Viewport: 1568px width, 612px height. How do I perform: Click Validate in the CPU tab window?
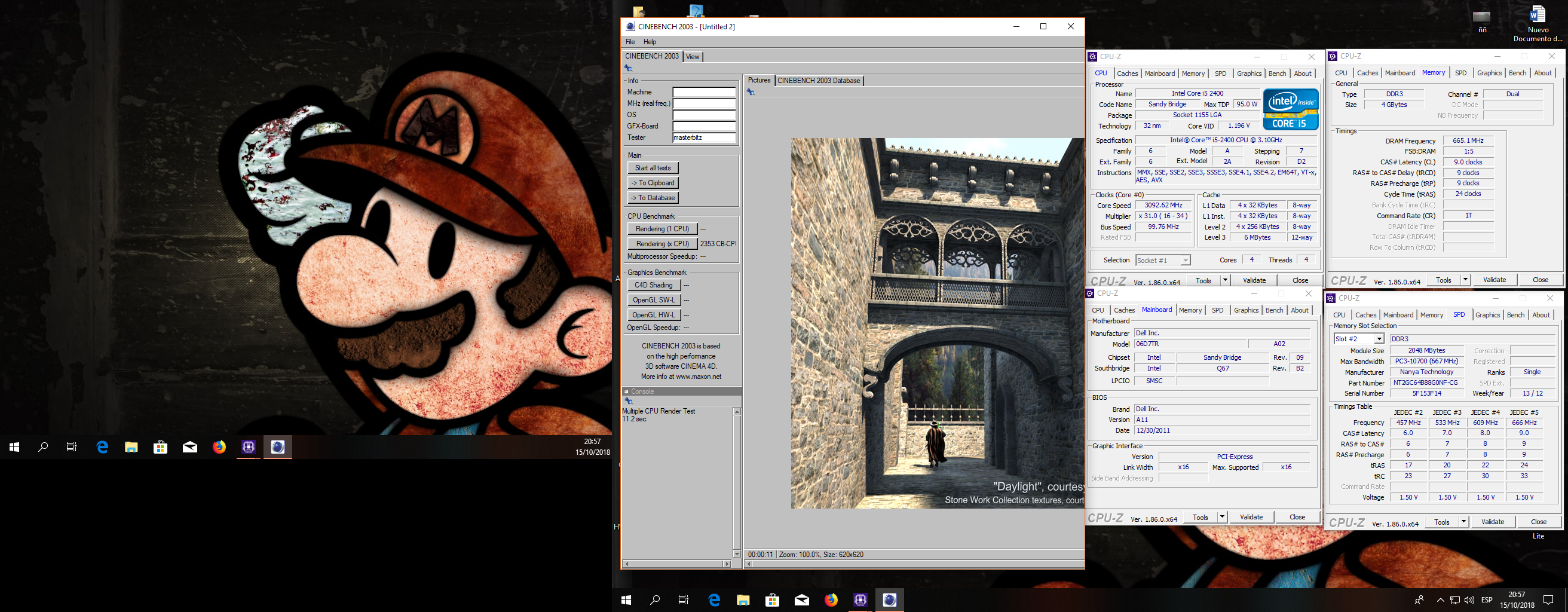tap(1254, 280)
